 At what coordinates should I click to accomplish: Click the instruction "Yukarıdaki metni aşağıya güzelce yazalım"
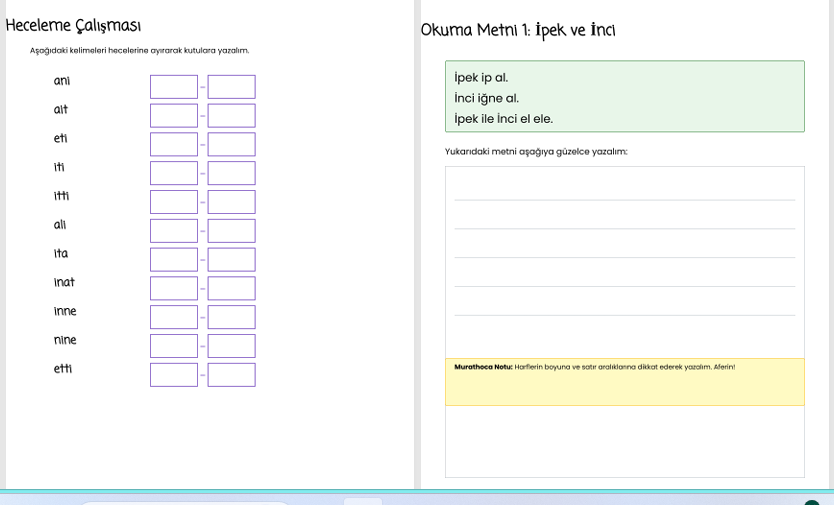click(536, 152)
